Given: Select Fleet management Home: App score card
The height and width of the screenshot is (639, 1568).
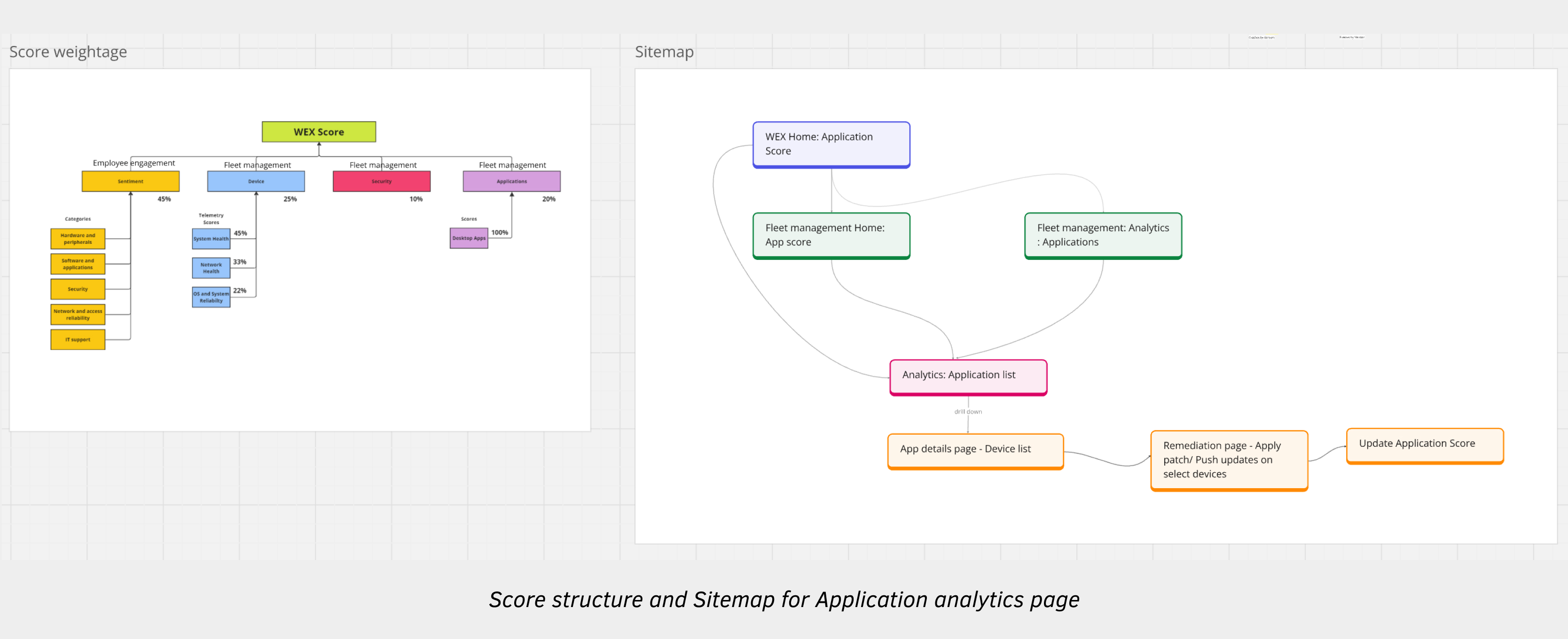Looking at the screenshot, I should (x=831, y=235).
